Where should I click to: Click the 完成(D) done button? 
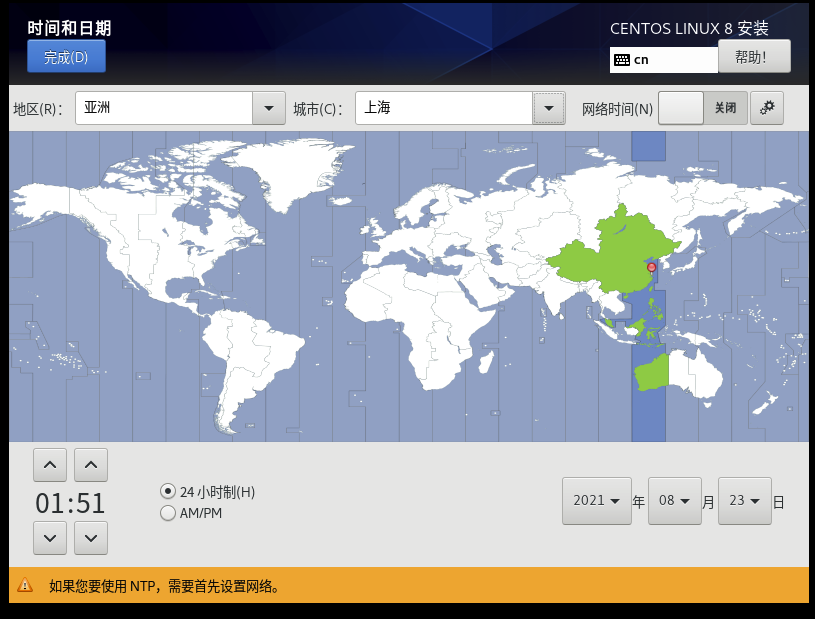66,56
